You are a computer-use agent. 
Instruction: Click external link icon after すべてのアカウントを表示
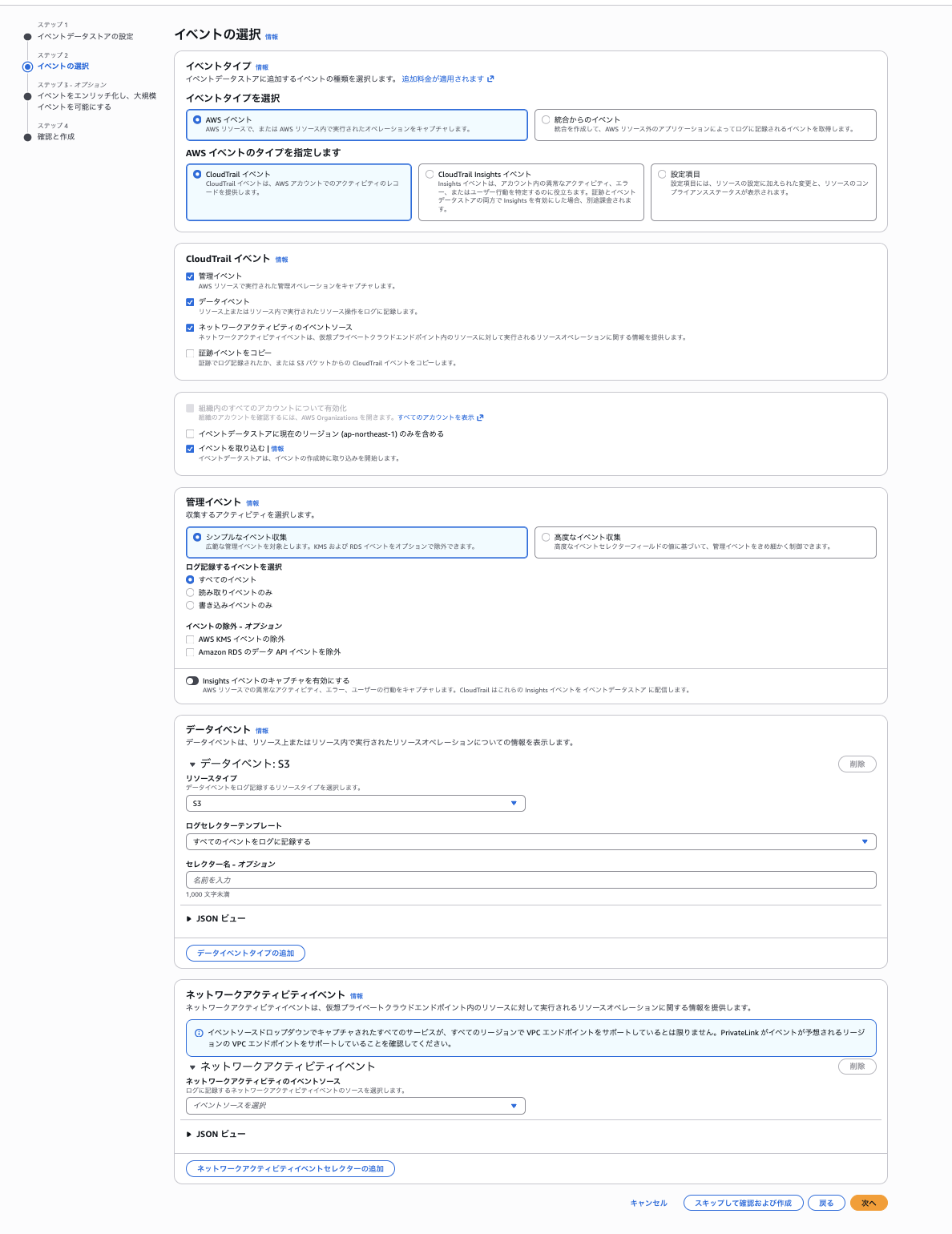tap(480, 417)
